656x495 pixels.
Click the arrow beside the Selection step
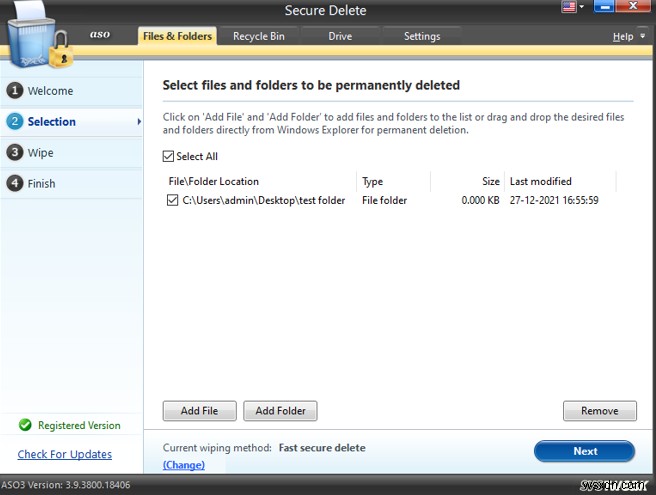tap(139, 122)
